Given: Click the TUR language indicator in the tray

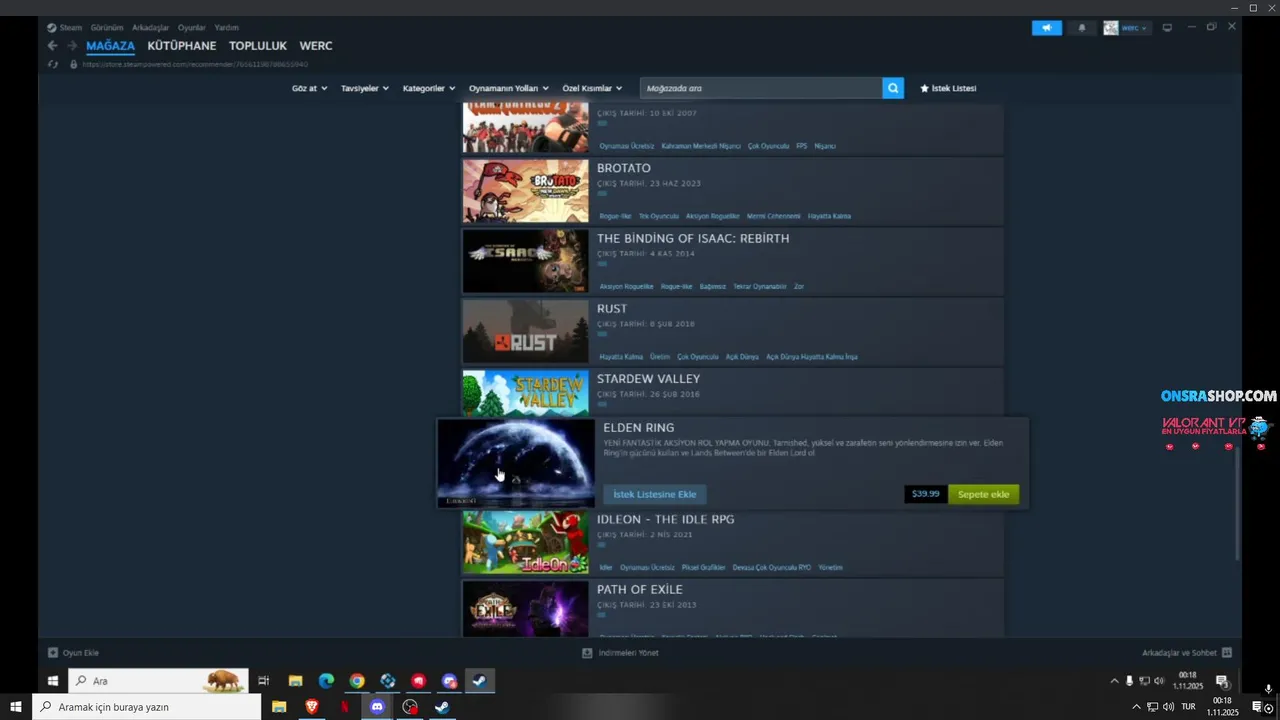Looking at the screenshot, I should (x=1188, y=707).
